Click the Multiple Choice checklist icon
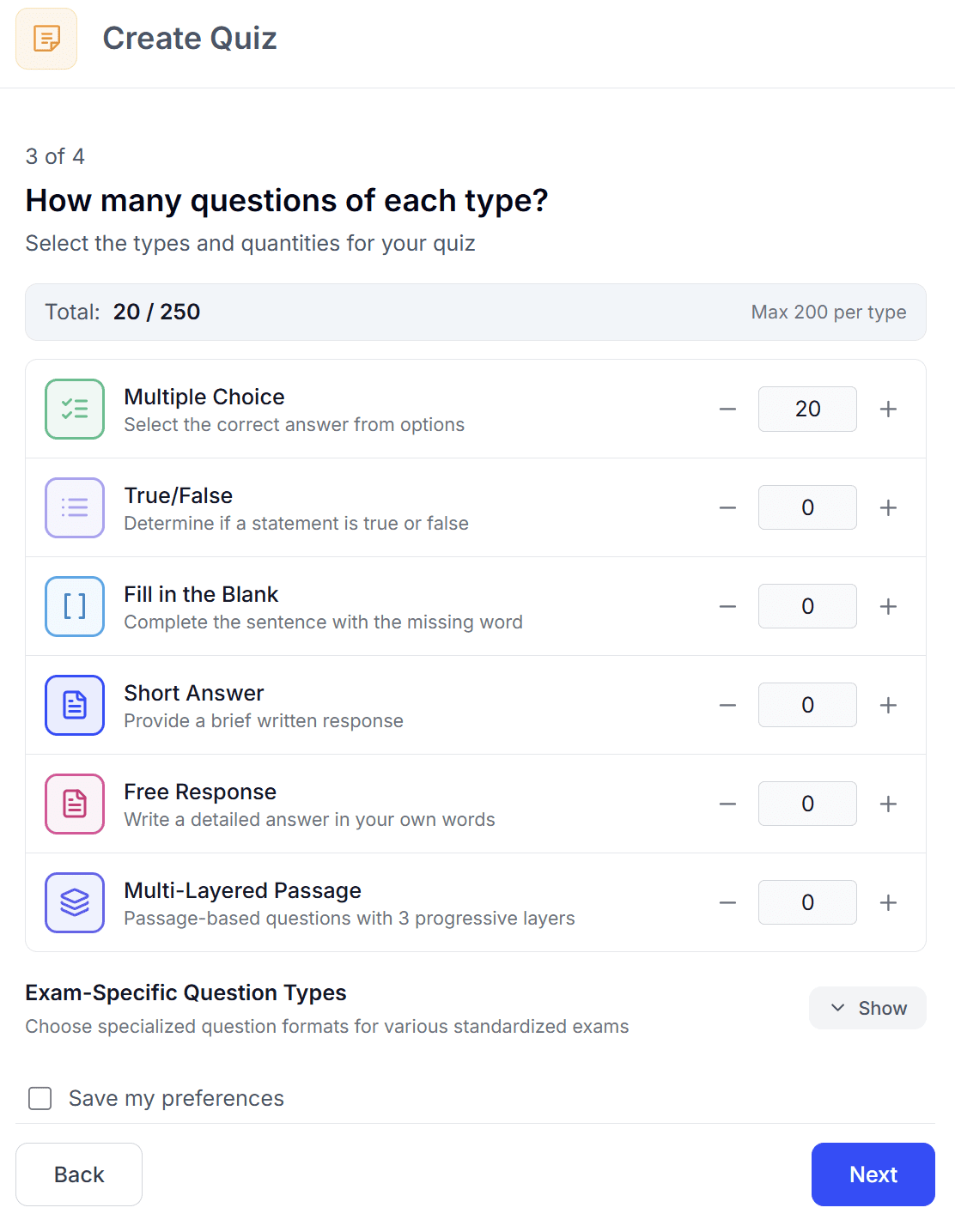This screenshot has height=1232, width=955. 75,409
